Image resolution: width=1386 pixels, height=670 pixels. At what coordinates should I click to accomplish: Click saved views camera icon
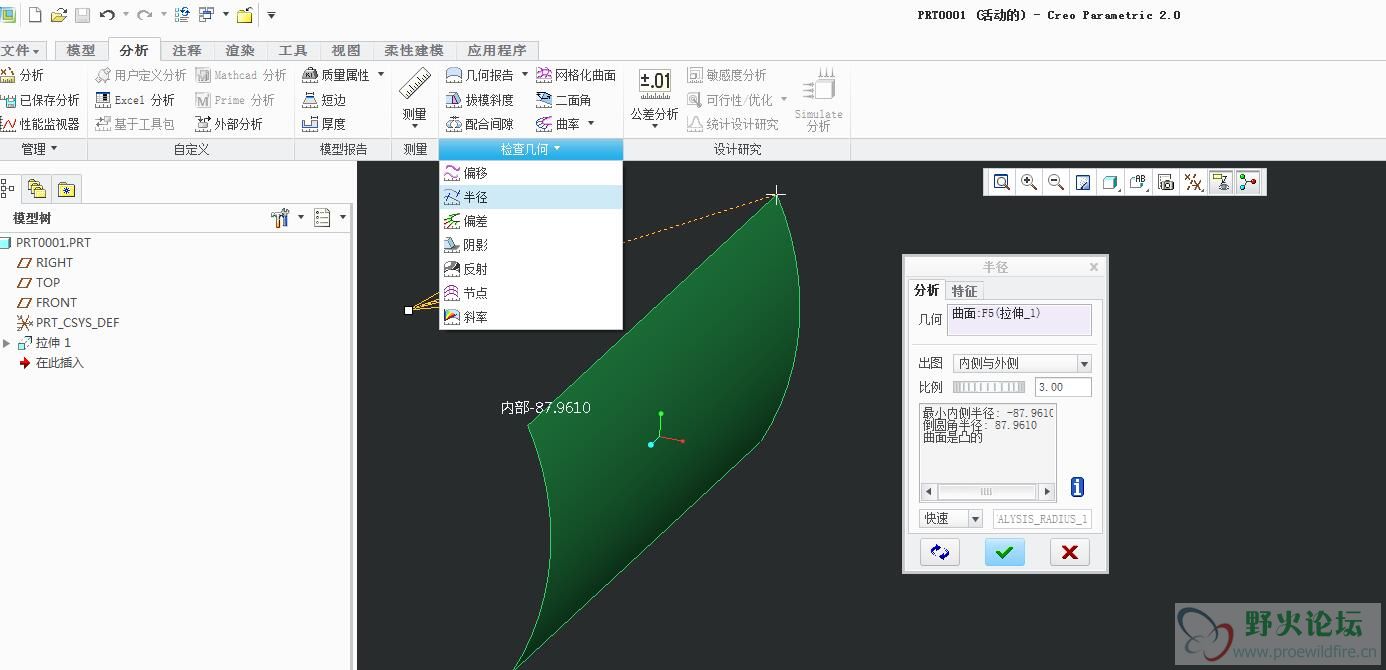1165,182
